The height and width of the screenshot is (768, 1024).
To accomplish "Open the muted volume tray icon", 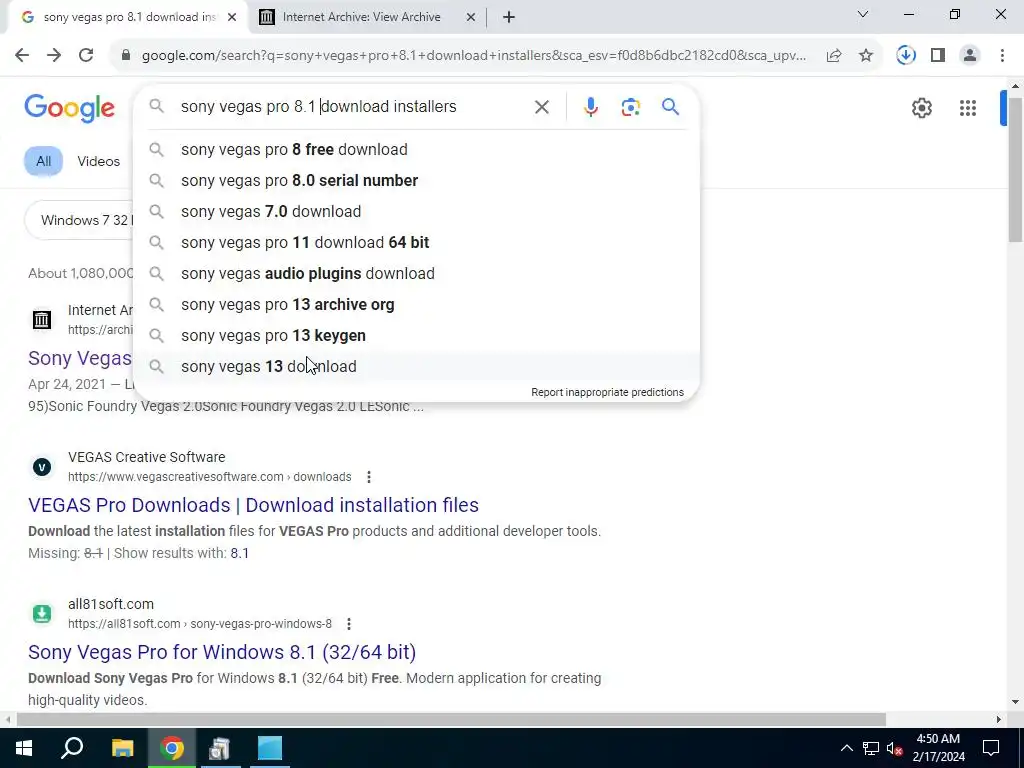I will (895, 748).
